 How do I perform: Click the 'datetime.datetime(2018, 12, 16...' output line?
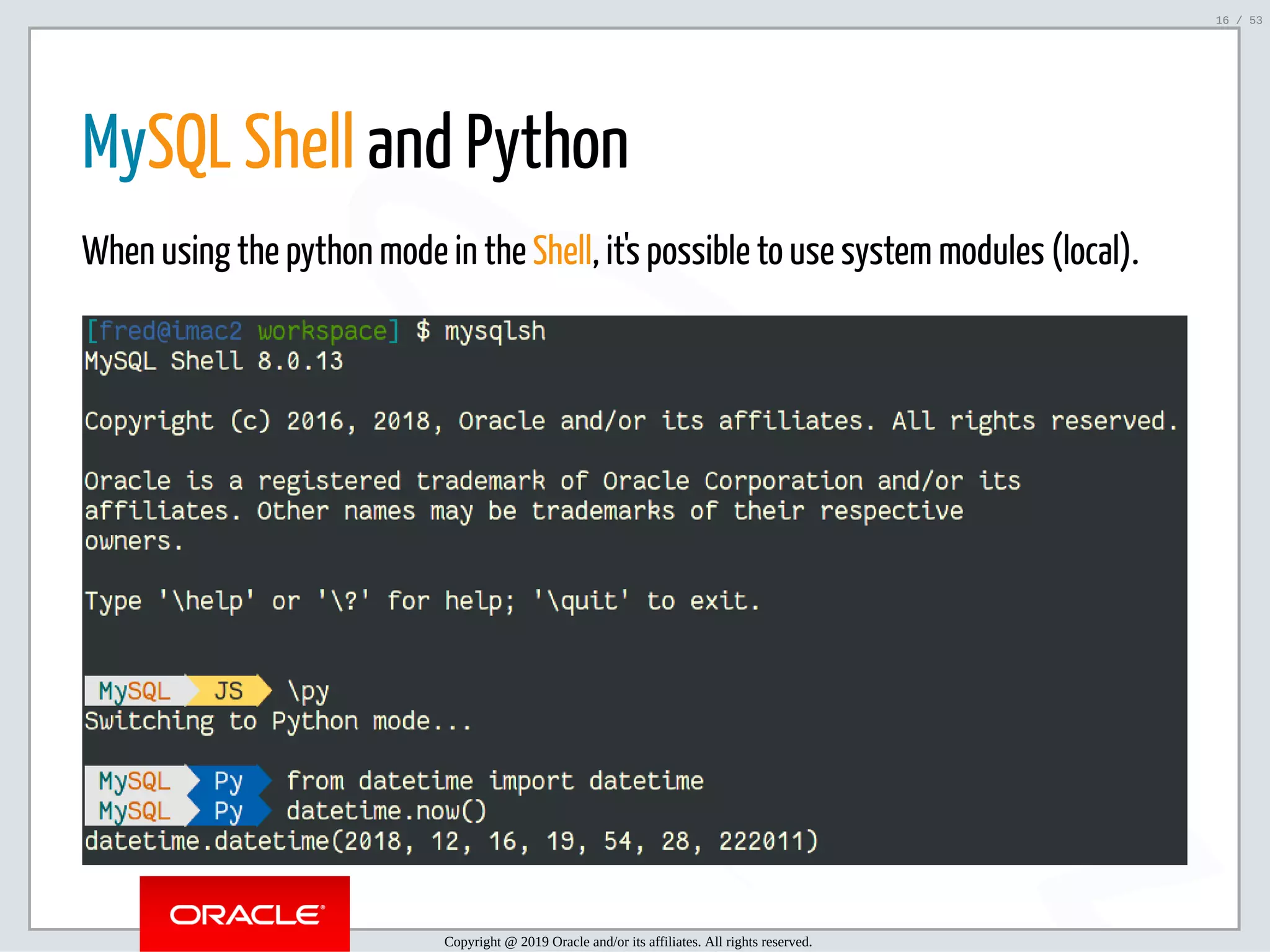click(x=451, y=841)
